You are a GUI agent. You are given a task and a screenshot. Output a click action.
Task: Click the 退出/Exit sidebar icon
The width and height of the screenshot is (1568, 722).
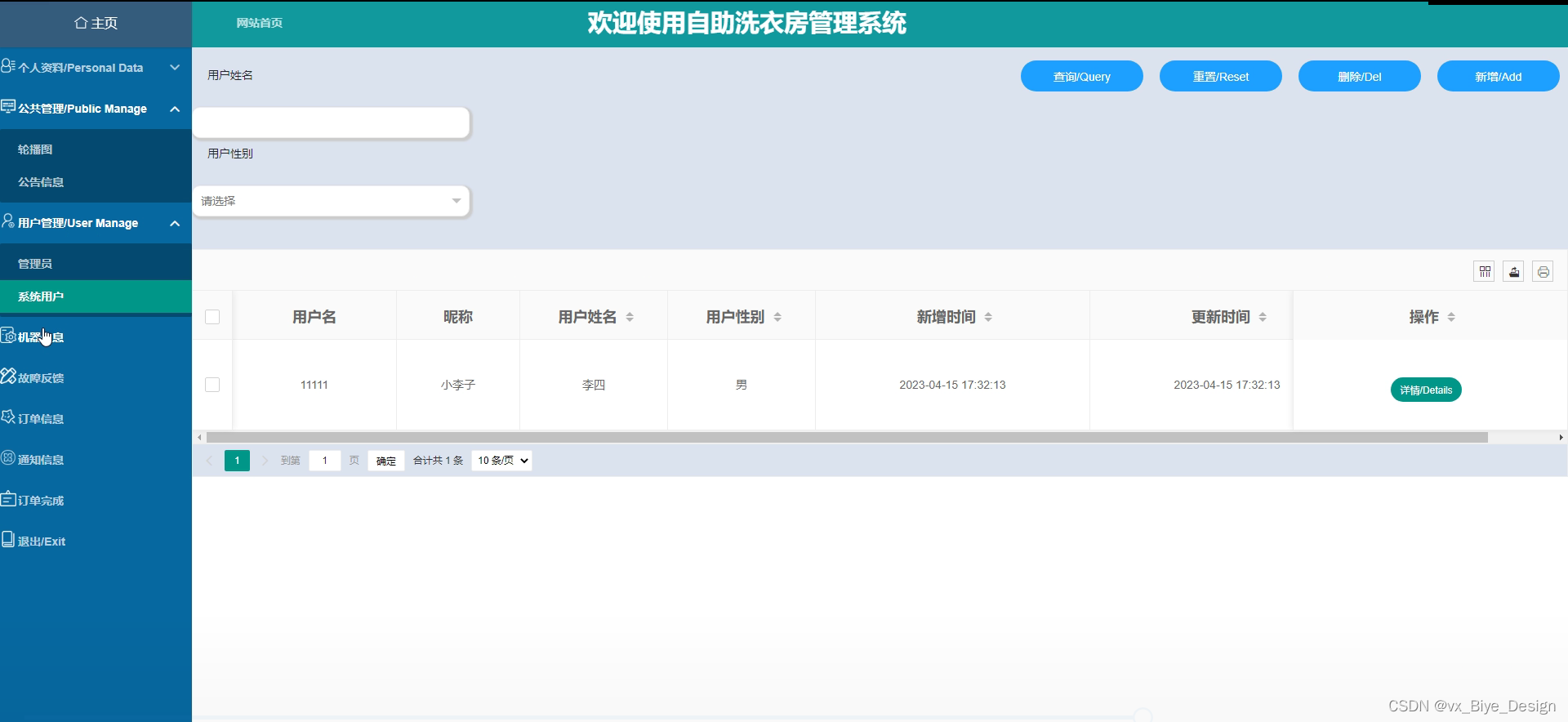8,539
